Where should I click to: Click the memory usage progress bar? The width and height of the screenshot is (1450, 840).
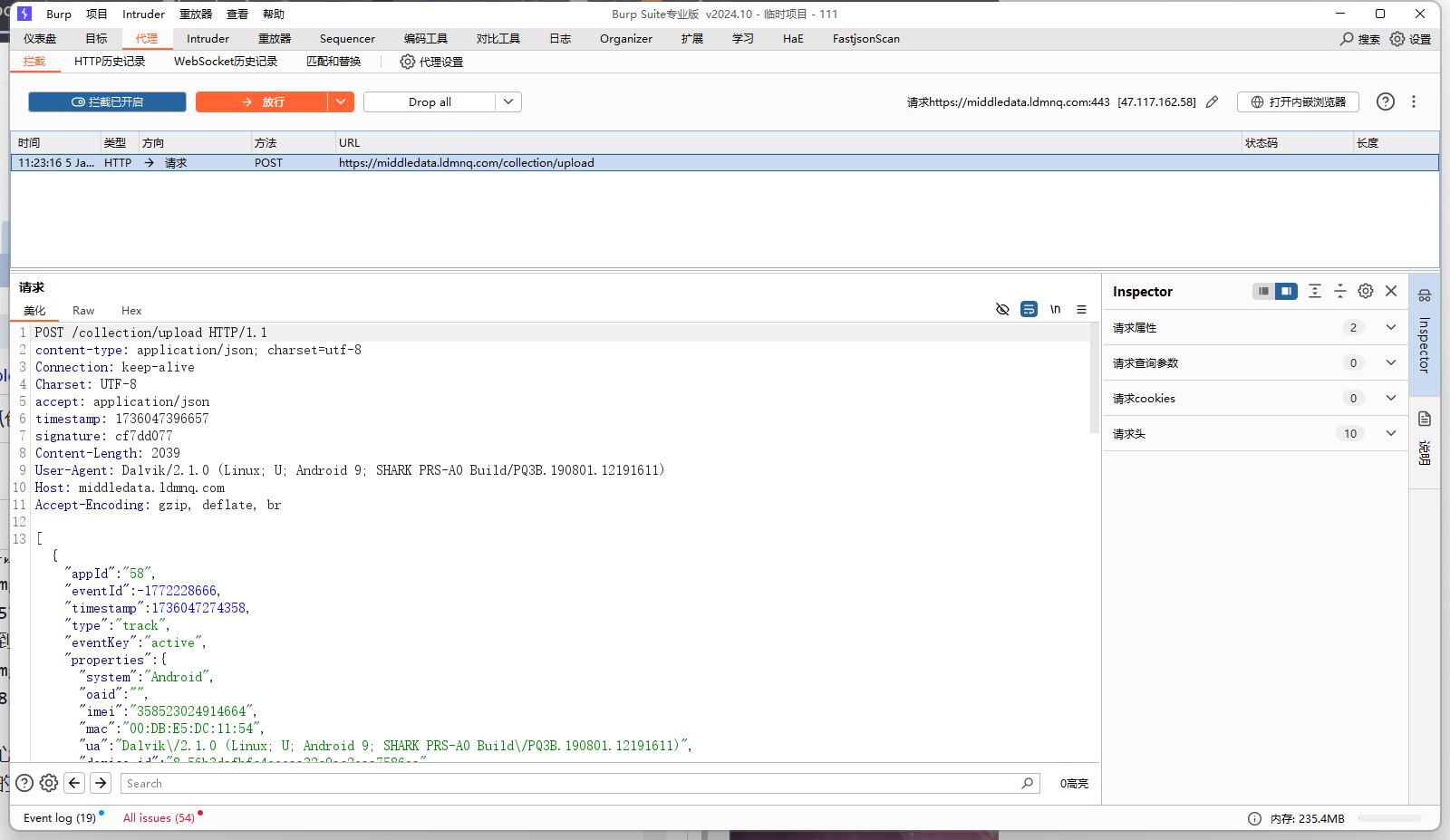click(1389, 818)
